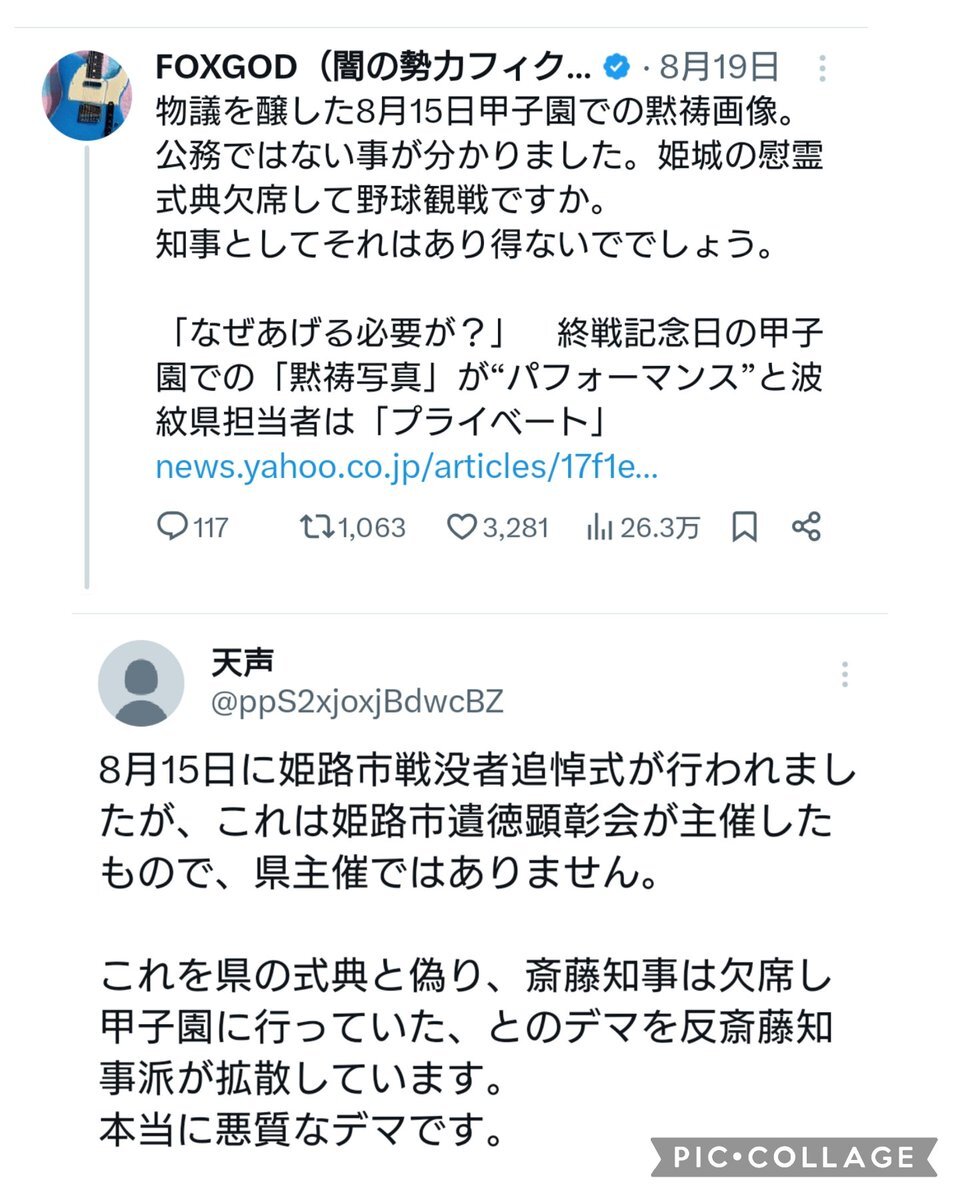Click the reply speech bubble icon

pyautogui.click(x=173, y=527)
